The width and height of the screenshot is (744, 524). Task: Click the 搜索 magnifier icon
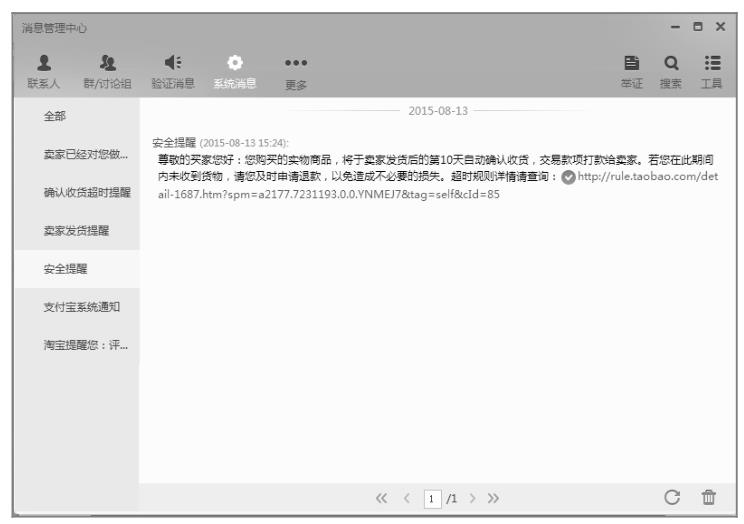pyautogui.click(x=671, y=63)
